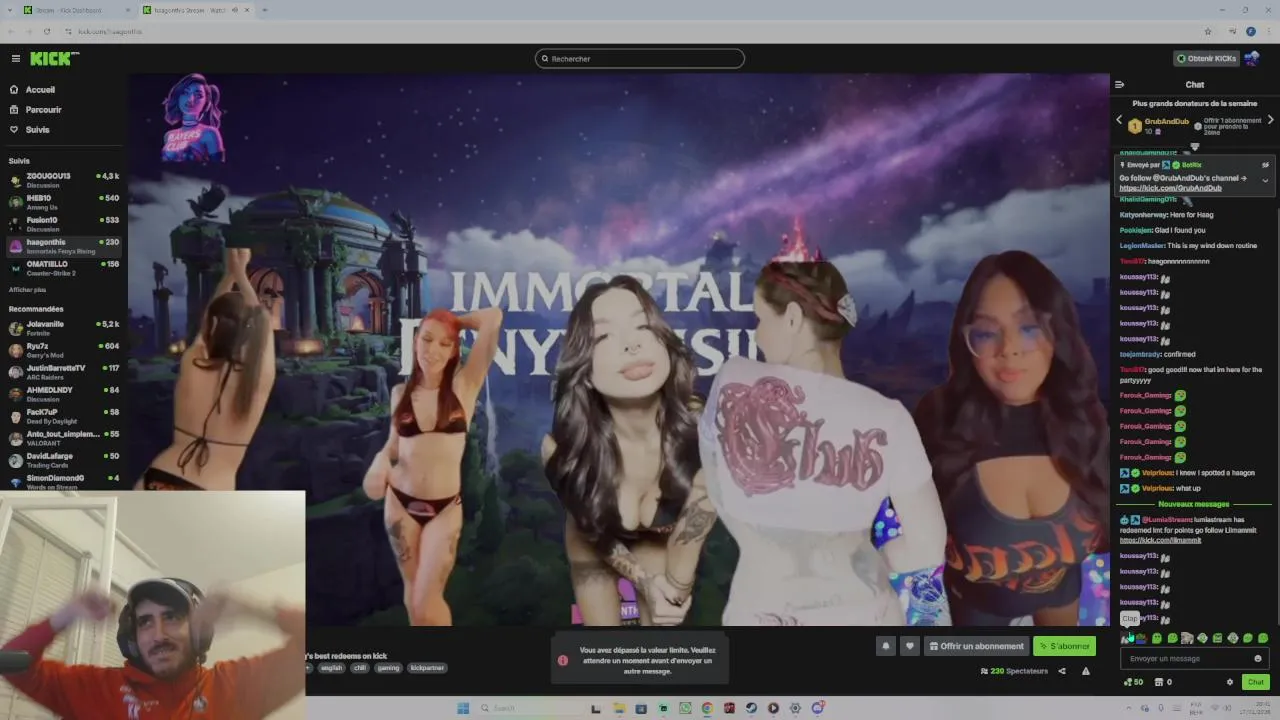Viewport: 1280px width, 720px height.
Task: Share the stream with the share icon
Action: [x=1061, y=671]
